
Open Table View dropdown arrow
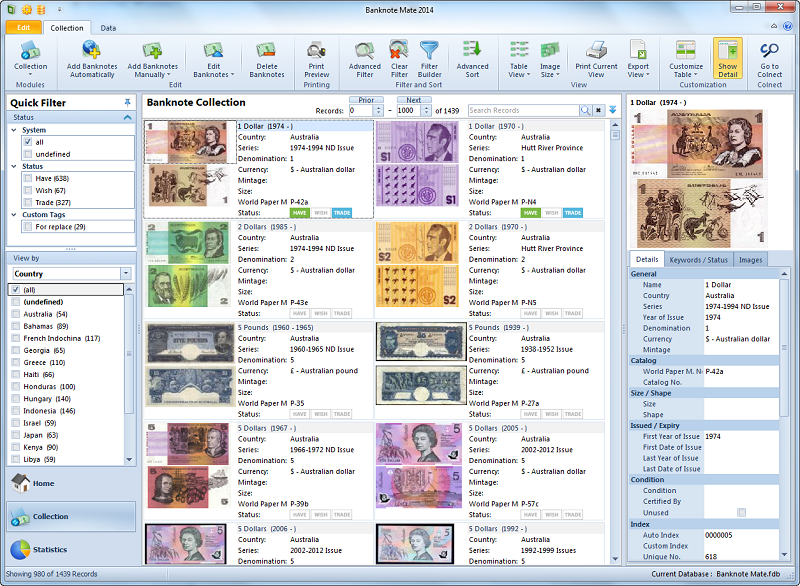(529, 74)
